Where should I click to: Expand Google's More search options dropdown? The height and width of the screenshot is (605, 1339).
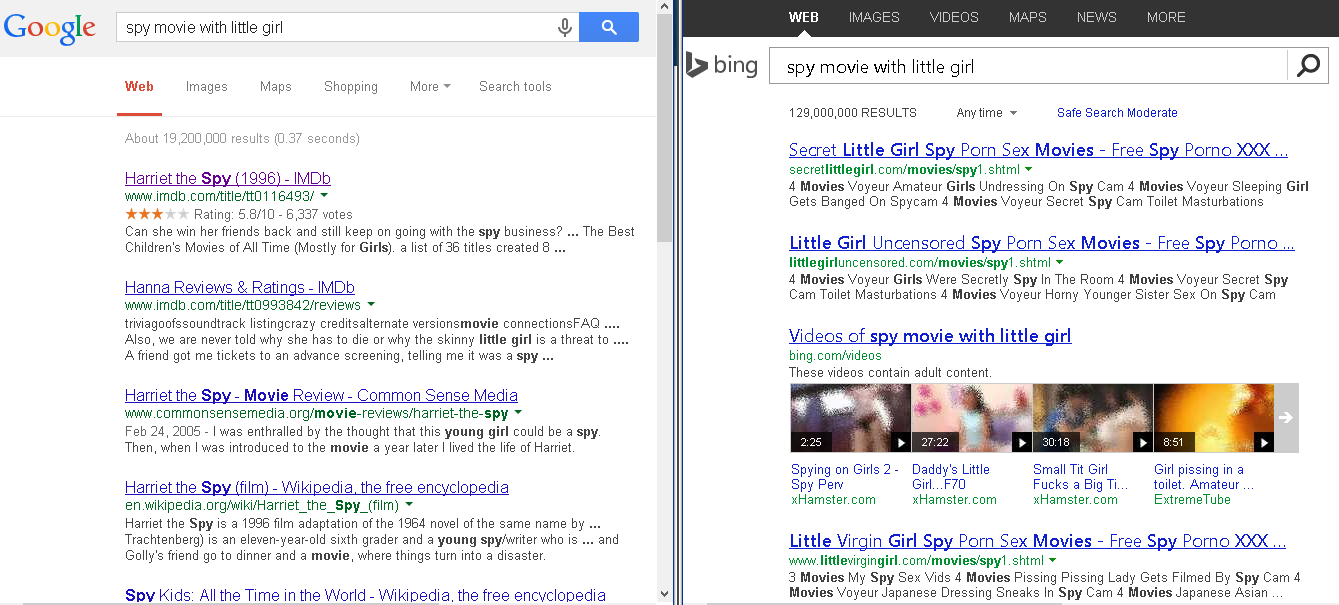(x=429, y=87)
